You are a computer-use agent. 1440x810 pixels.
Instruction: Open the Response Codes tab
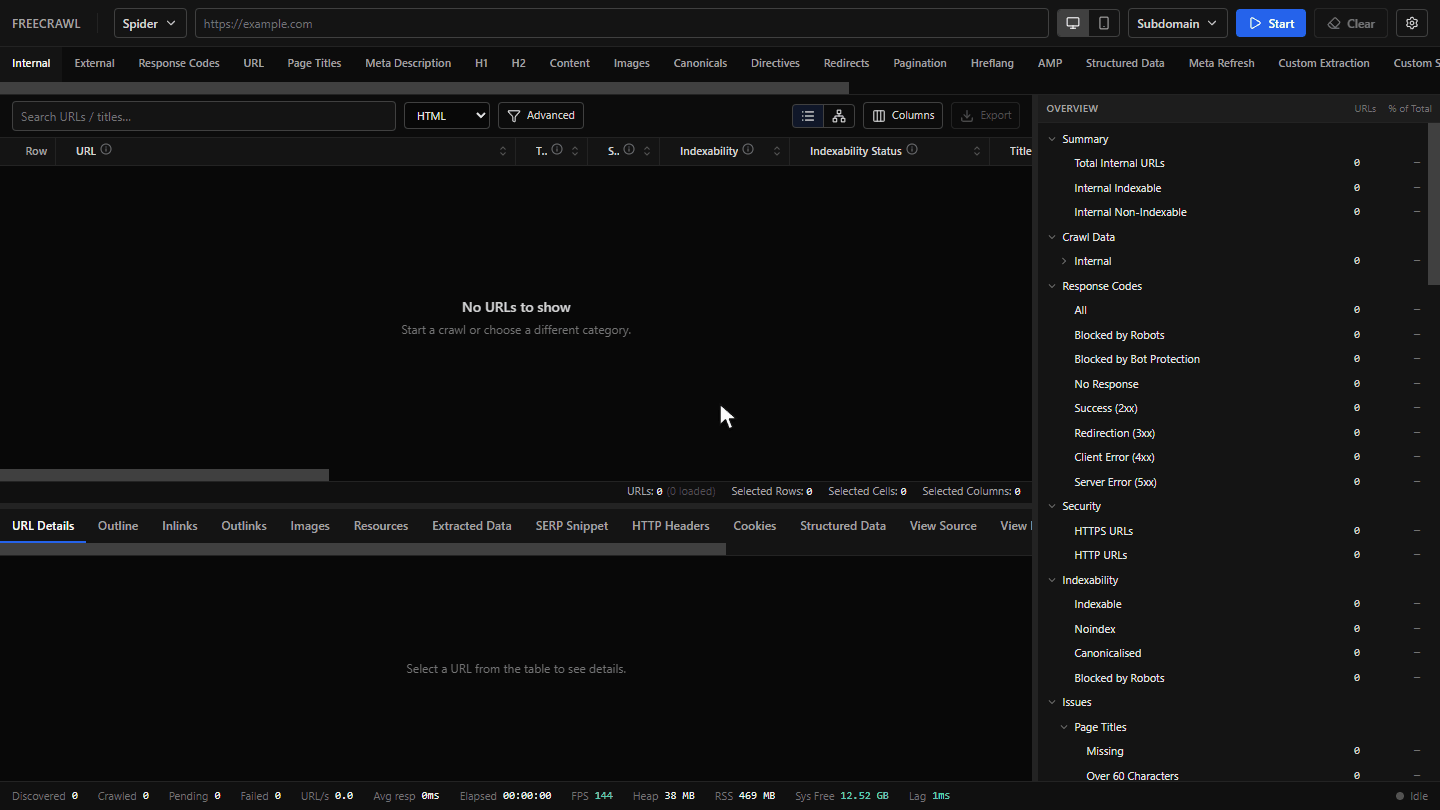(x=179, y=63)
